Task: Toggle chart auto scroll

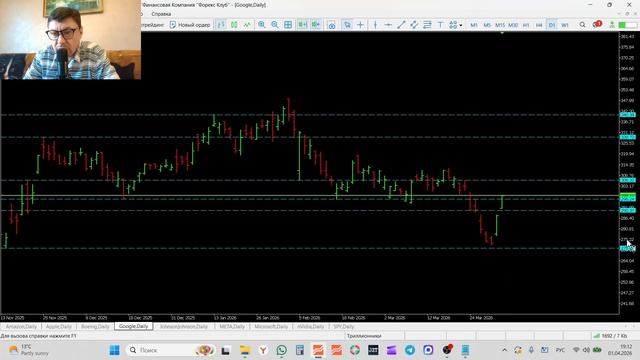Action: [x=302, y=25]
